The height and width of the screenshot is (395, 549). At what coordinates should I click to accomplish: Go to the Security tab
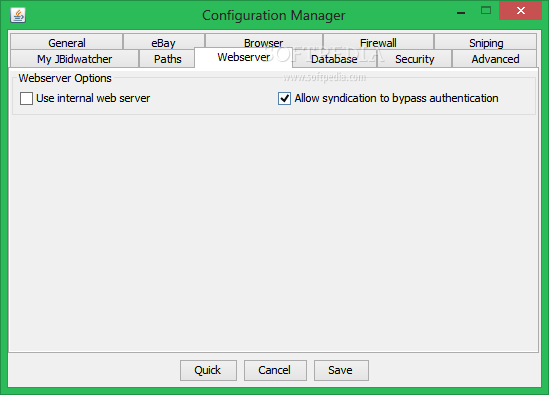click(x=415, y=58)
